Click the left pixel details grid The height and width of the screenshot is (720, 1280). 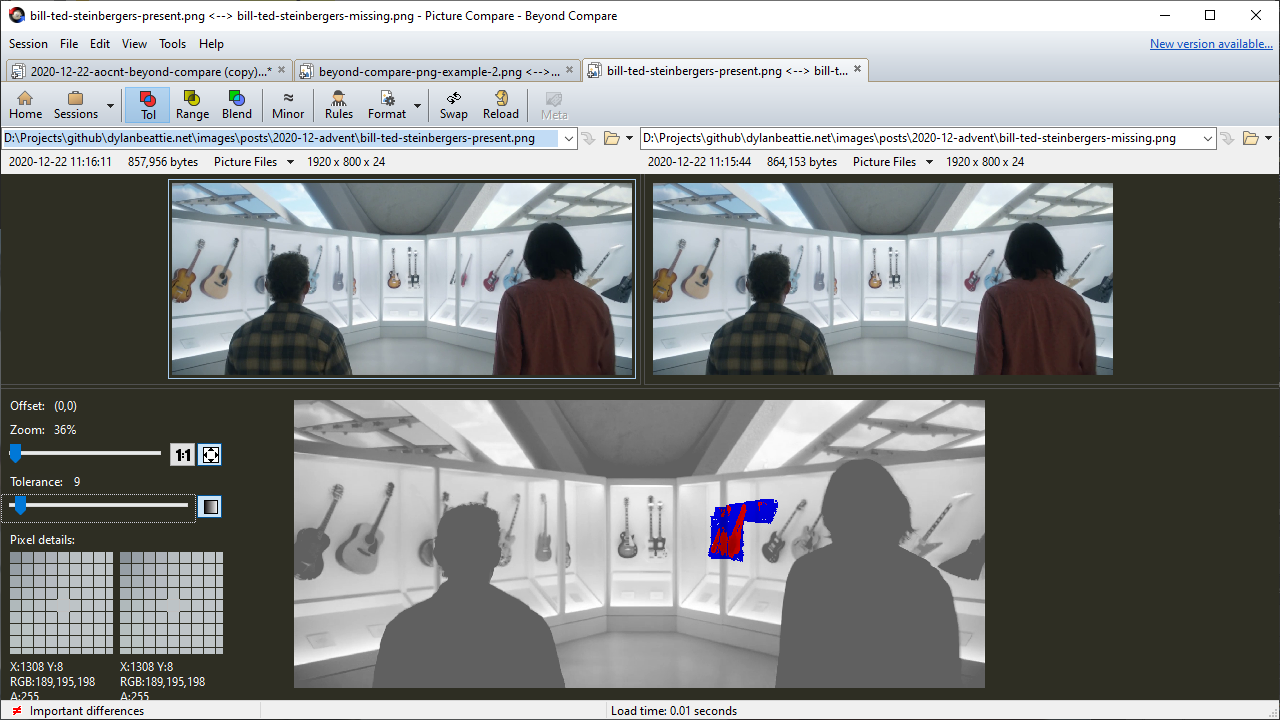61,603
